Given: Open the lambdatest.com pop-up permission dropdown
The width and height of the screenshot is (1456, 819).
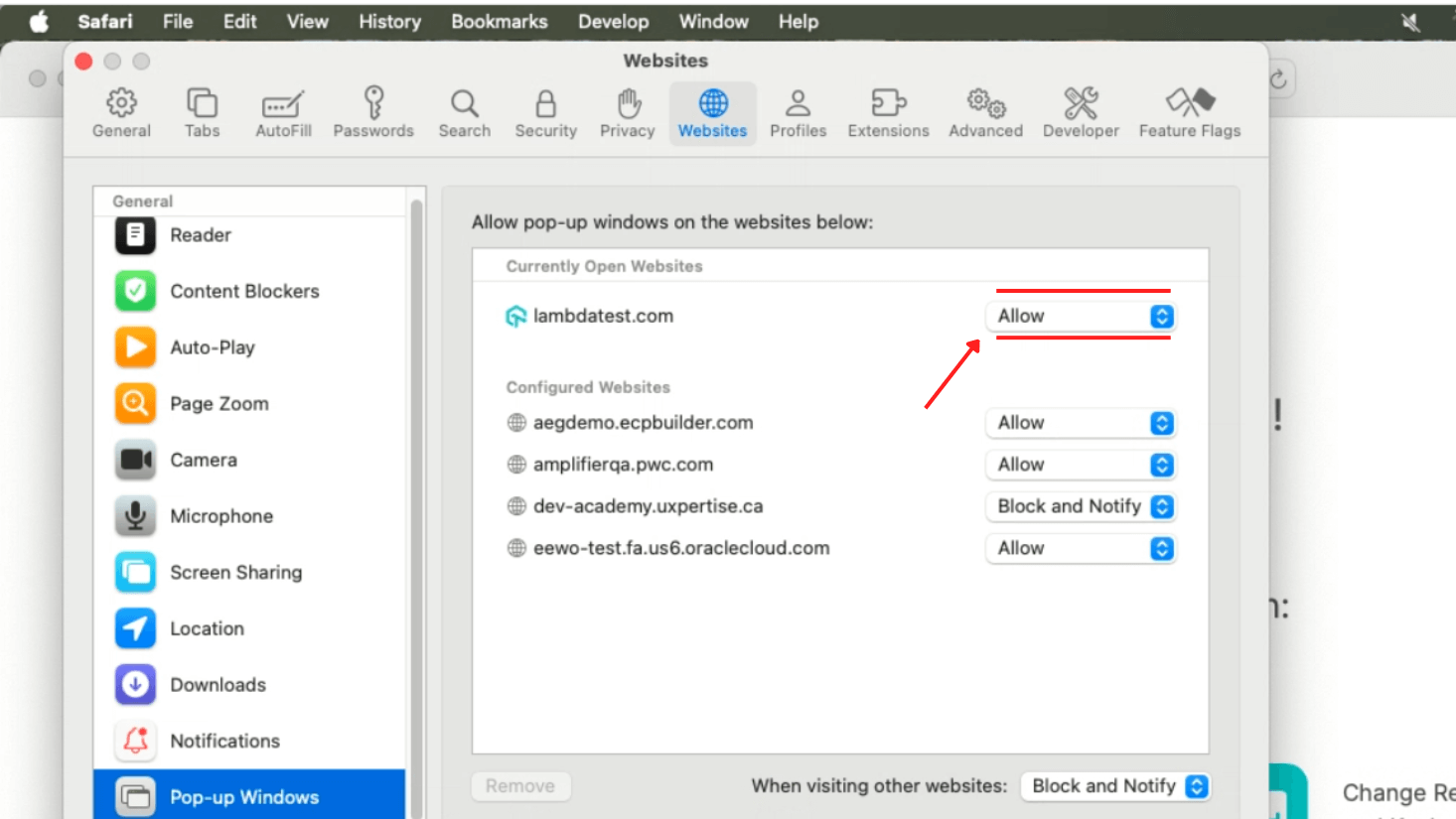Looking at the screenshot, I should [1081, 316].
